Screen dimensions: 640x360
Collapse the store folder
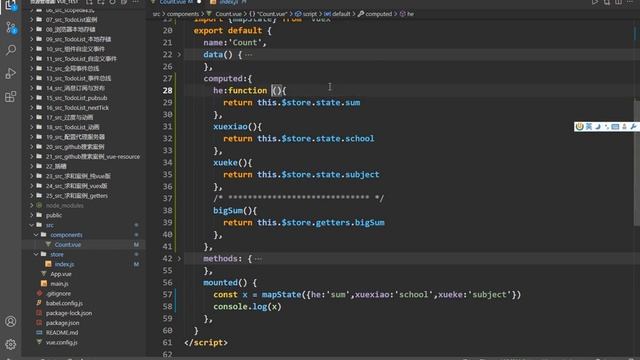click(36, 254)
